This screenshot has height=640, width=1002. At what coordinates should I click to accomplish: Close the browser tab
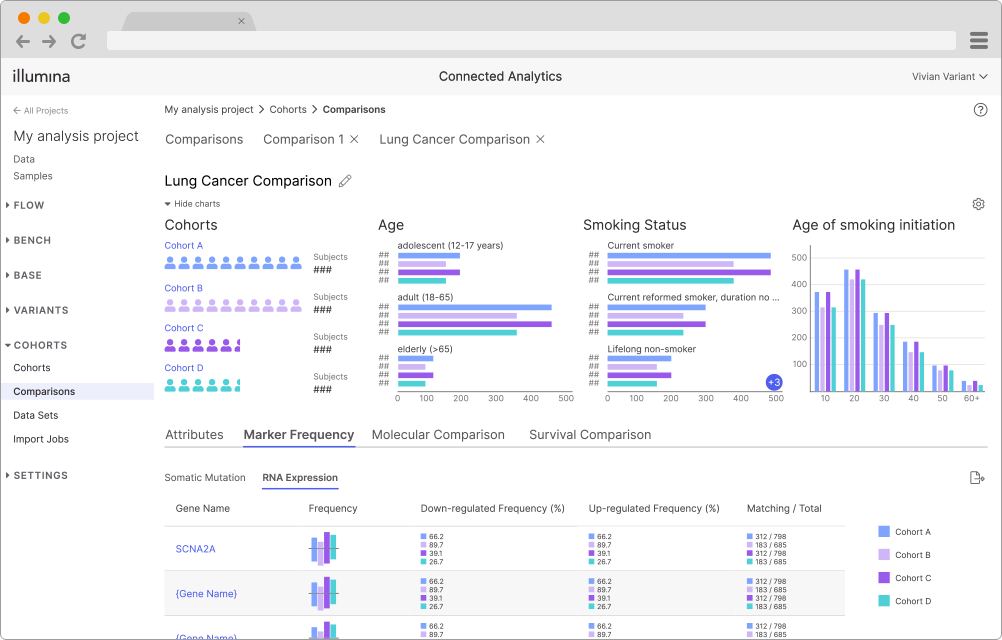[x=242, y=21]
